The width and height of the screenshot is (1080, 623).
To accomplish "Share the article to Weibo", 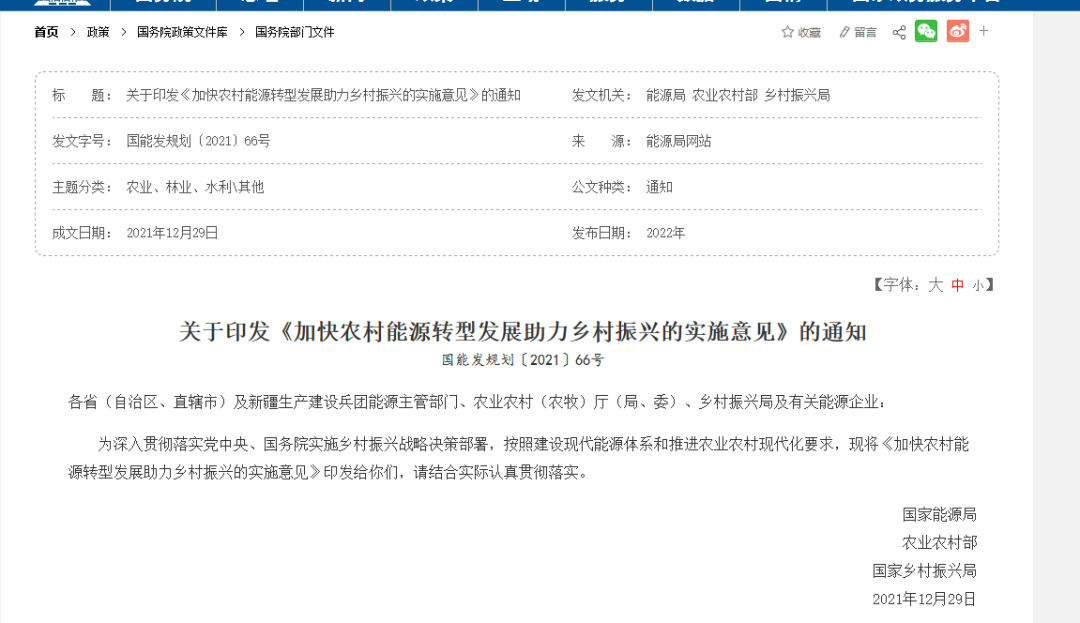I will pos(957,31).
